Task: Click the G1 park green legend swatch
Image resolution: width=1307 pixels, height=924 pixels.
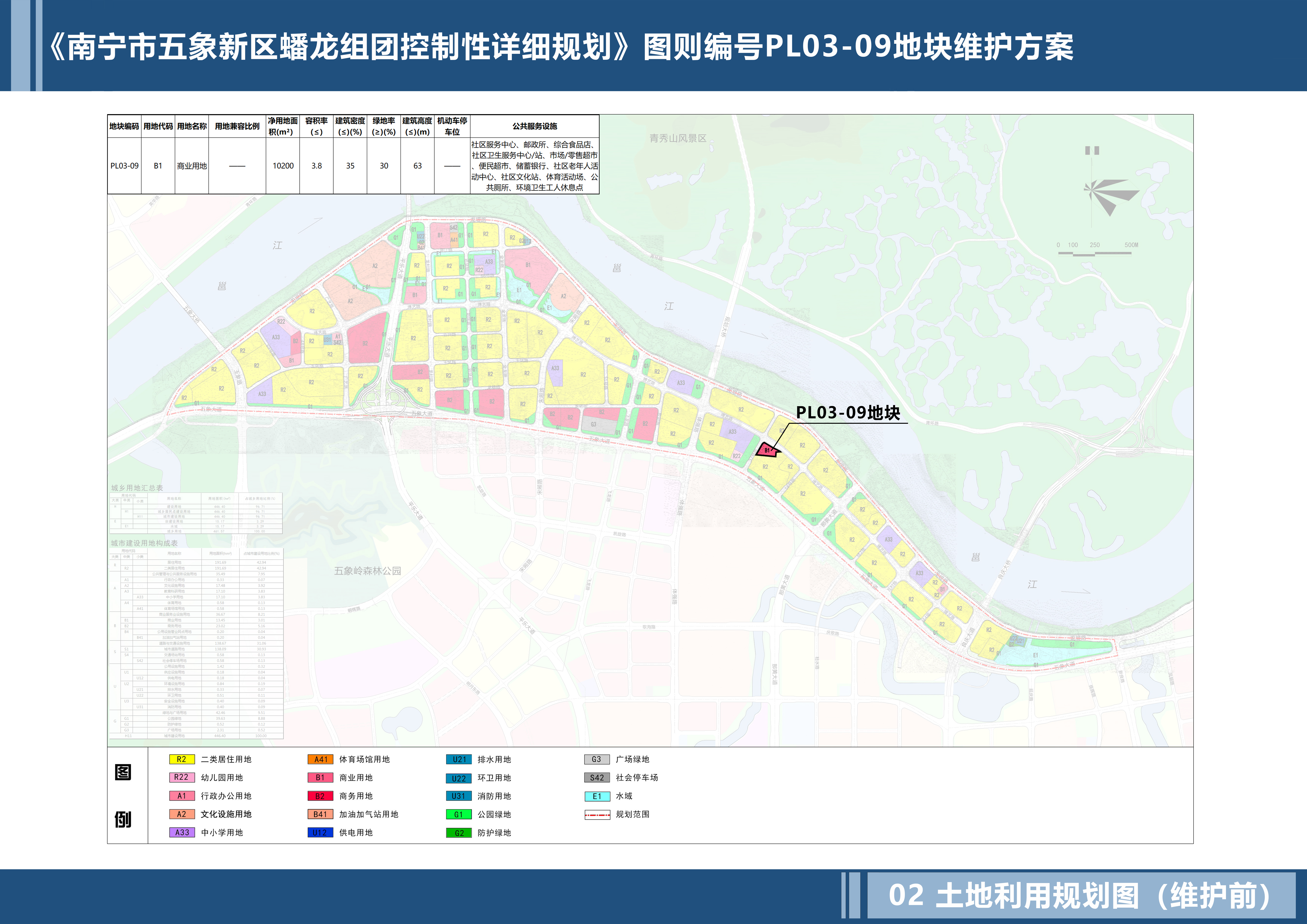Action: 459,814
